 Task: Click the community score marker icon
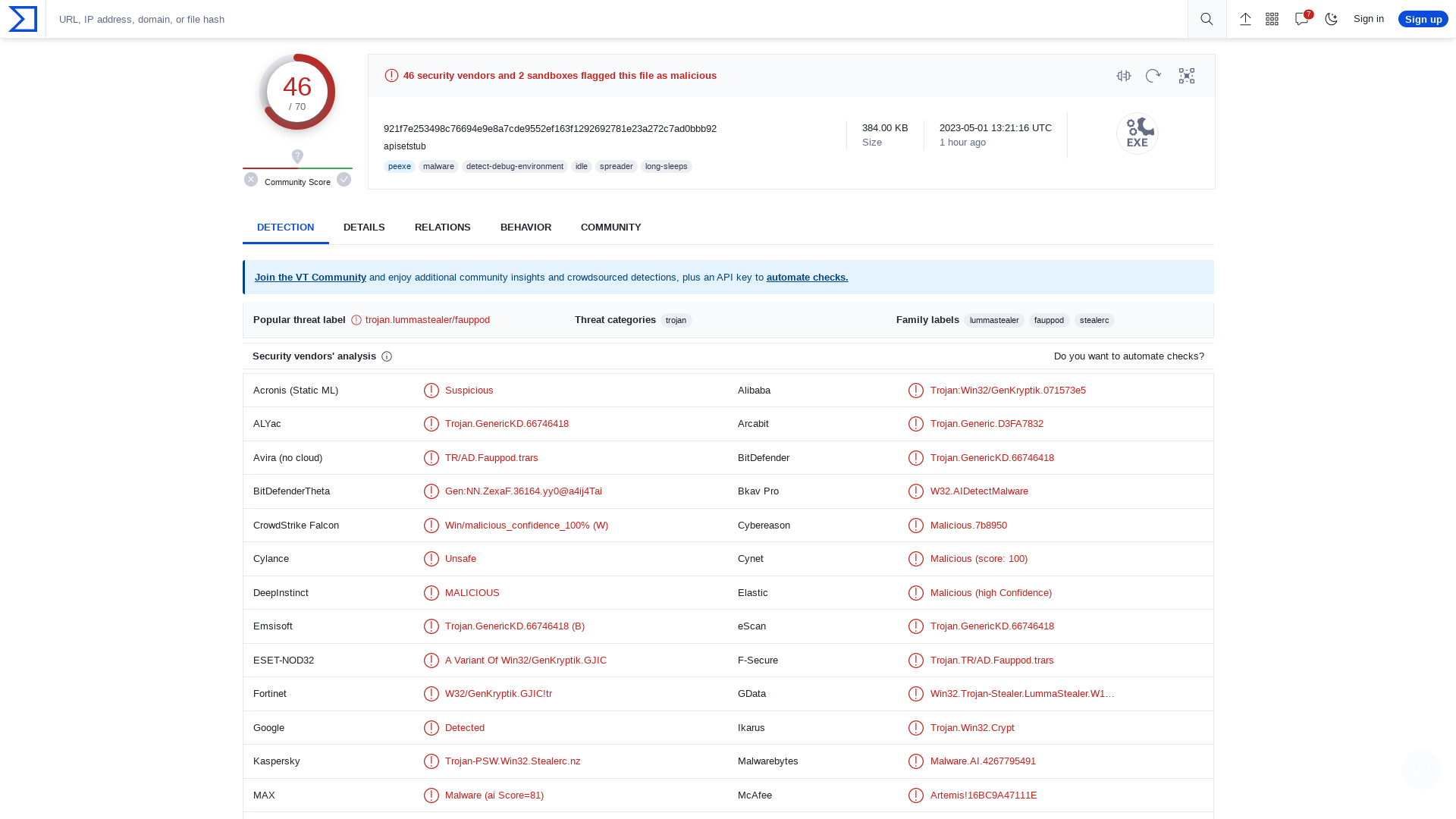pyautogui.click(x=297, y=156)
